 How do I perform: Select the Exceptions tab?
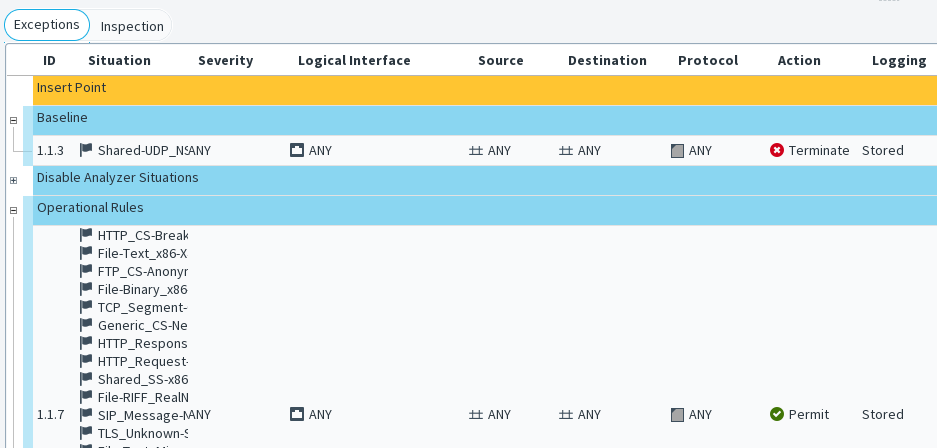(x=46, y=26)
